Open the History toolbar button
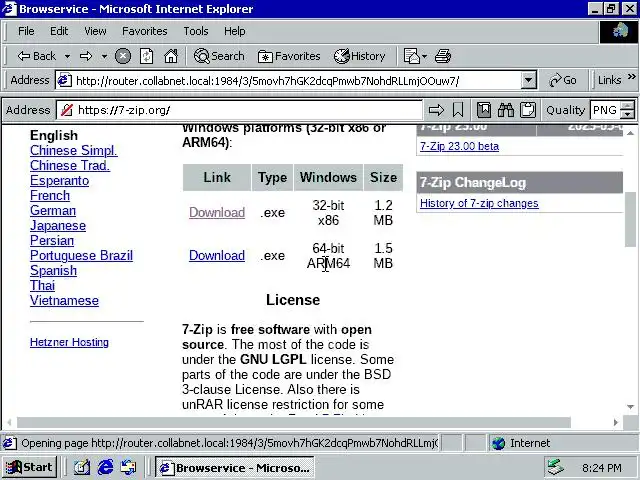 [360, 56]
